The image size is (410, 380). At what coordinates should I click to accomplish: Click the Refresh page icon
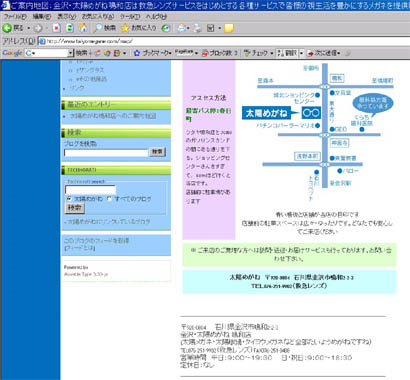pos(69,28)
